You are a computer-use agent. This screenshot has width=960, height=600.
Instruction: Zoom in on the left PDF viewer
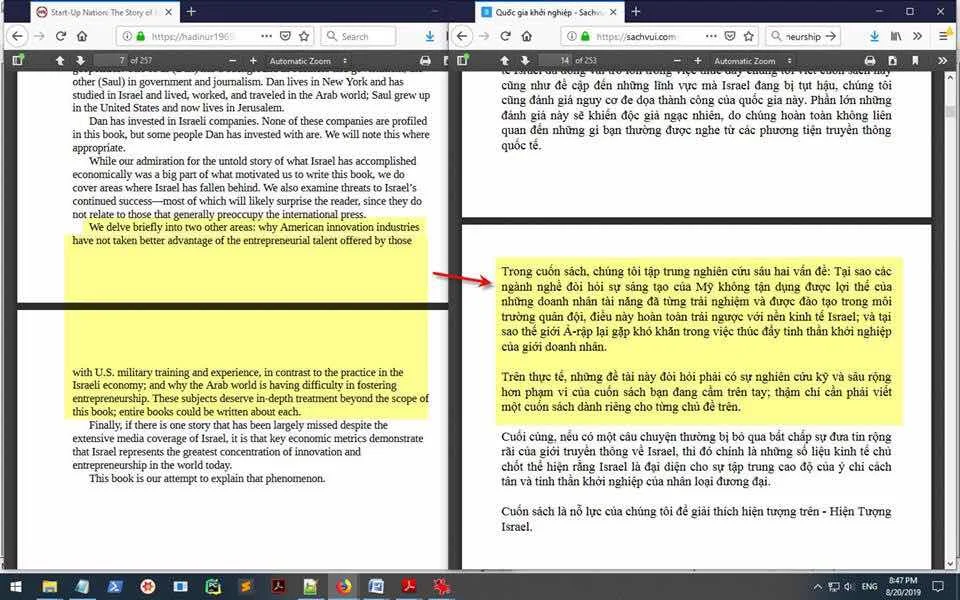pyautogui.click(x=253, y=61)
